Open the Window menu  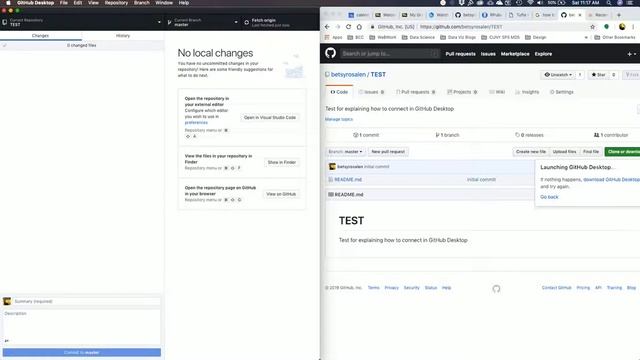(x=164, y=3)
